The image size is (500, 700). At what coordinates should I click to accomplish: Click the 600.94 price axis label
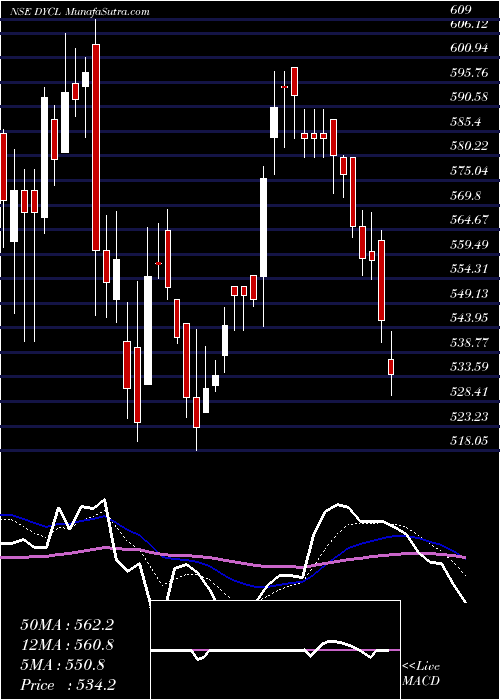(469, 49)
